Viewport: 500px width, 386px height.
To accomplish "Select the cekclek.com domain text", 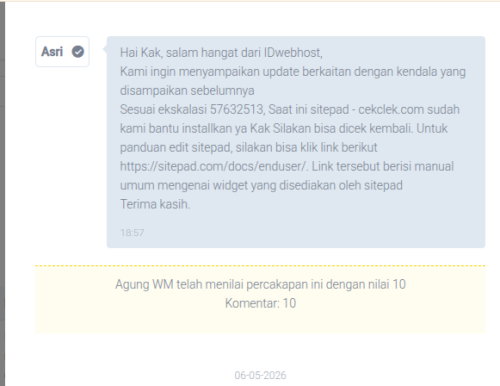I will tap(391, 110).
